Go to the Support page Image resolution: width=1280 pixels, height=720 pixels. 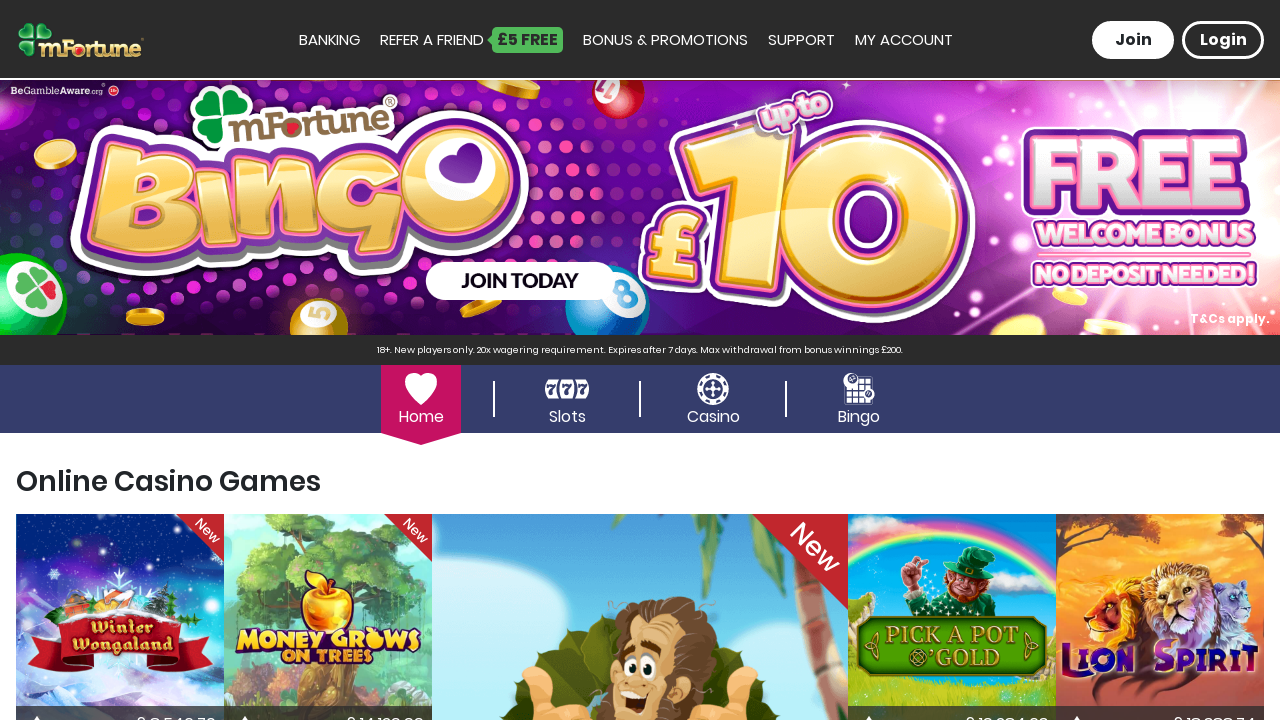coord(801,40)
